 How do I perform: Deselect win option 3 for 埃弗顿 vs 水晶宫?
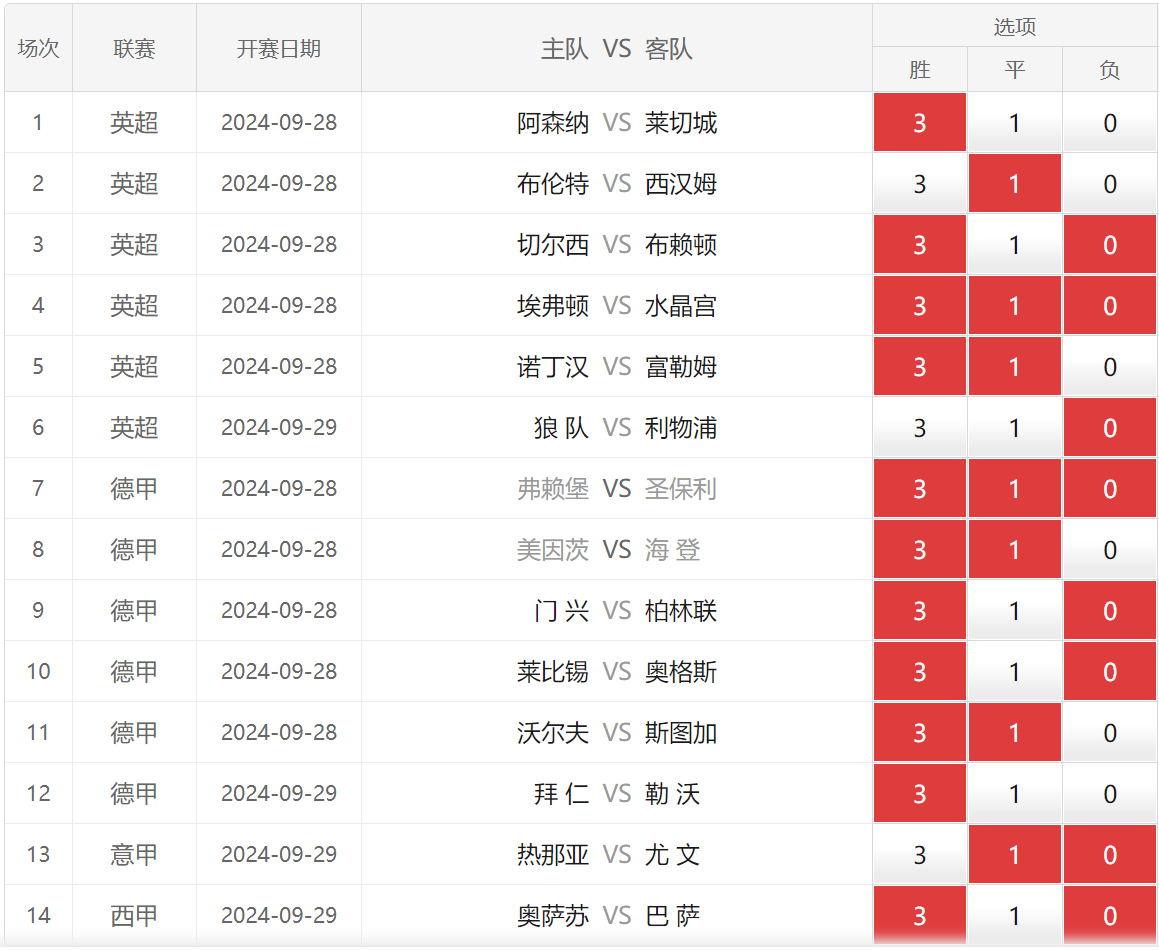pyautogui.click(x=920, y=306)
